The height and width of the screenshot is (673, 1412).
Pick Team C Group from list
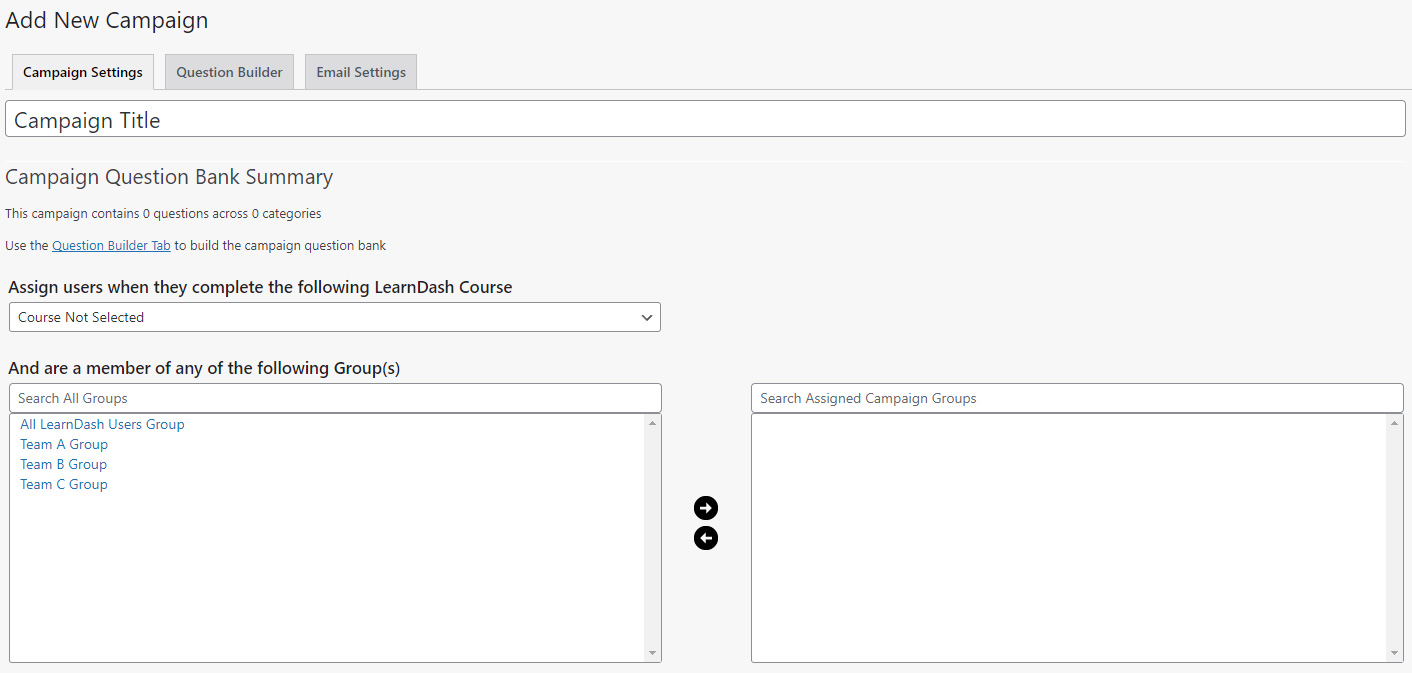tap(64, 484)
